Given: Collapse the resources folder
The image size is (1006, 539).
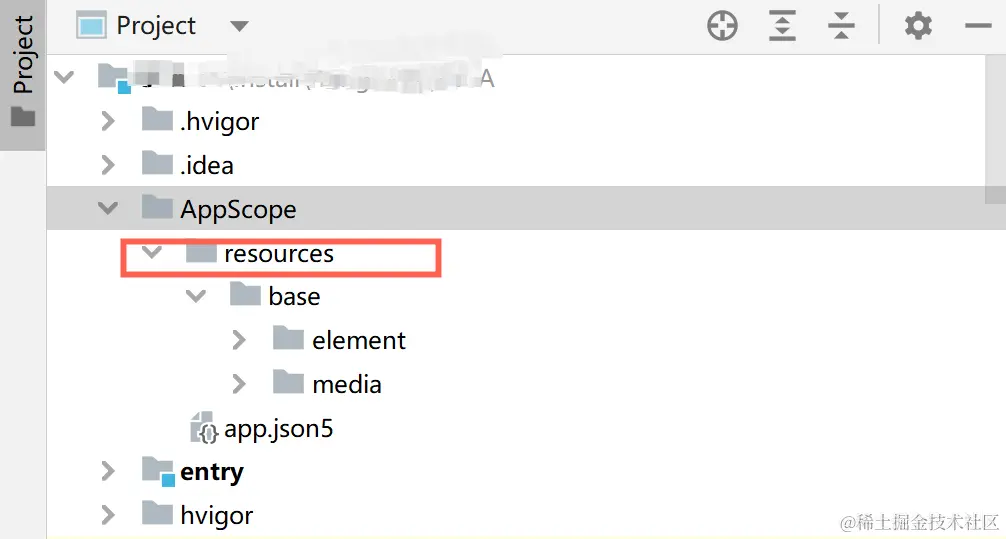Looking at the screenshot, I should 152,253.
